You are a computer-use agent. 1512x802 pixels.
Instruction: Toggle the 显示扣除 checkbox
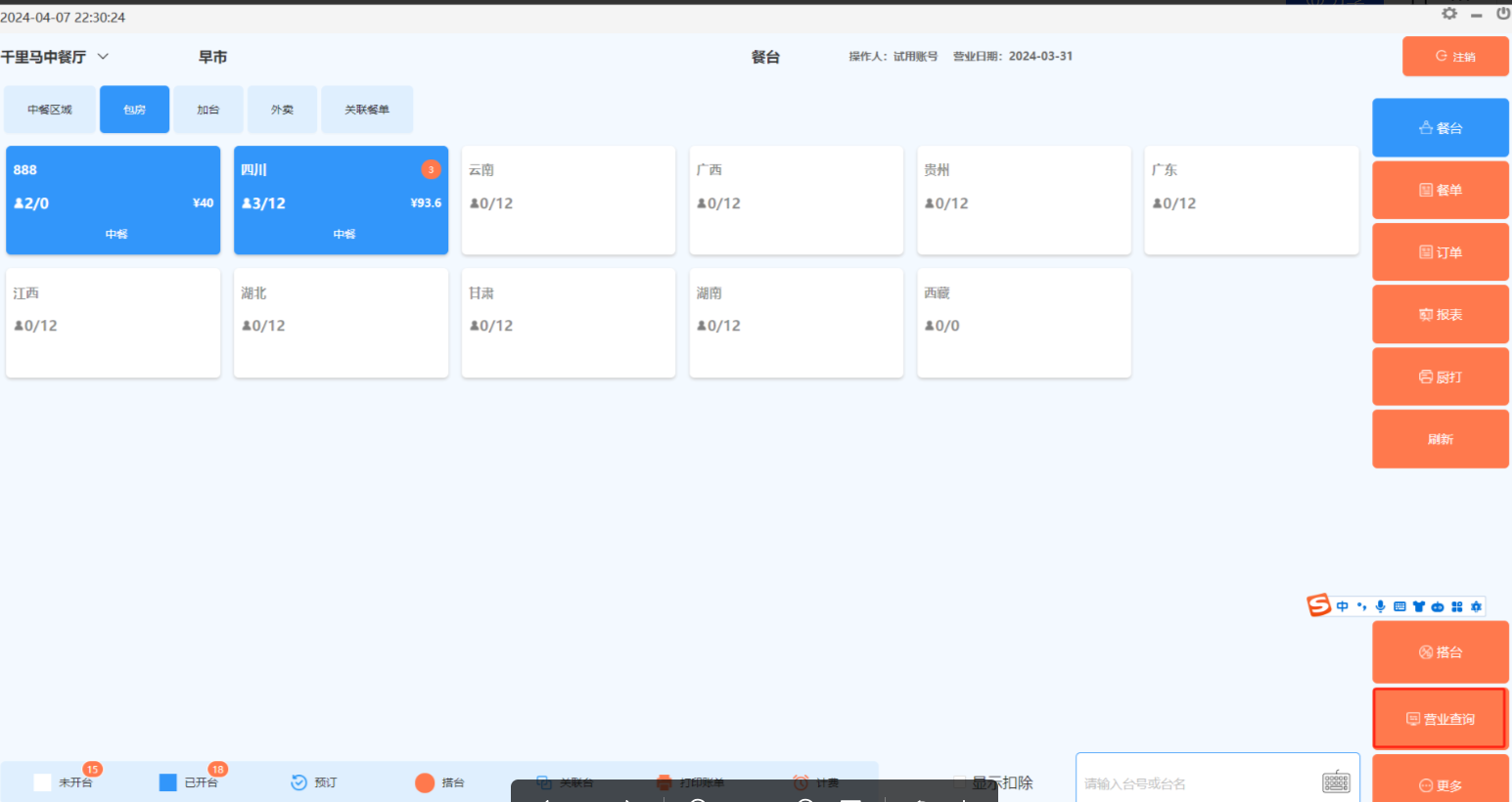(x=960, y=781)
